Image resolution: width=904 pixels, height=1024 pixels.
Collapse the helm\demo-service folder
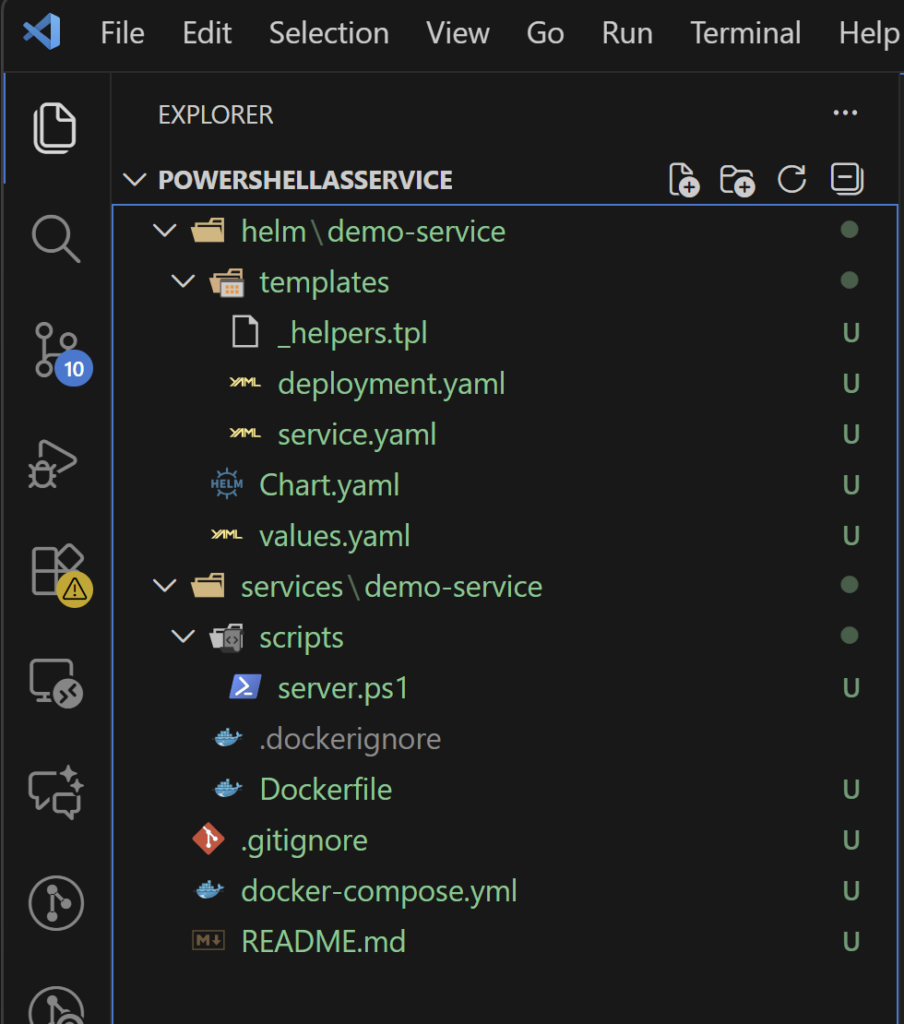(x=163, y=232)
